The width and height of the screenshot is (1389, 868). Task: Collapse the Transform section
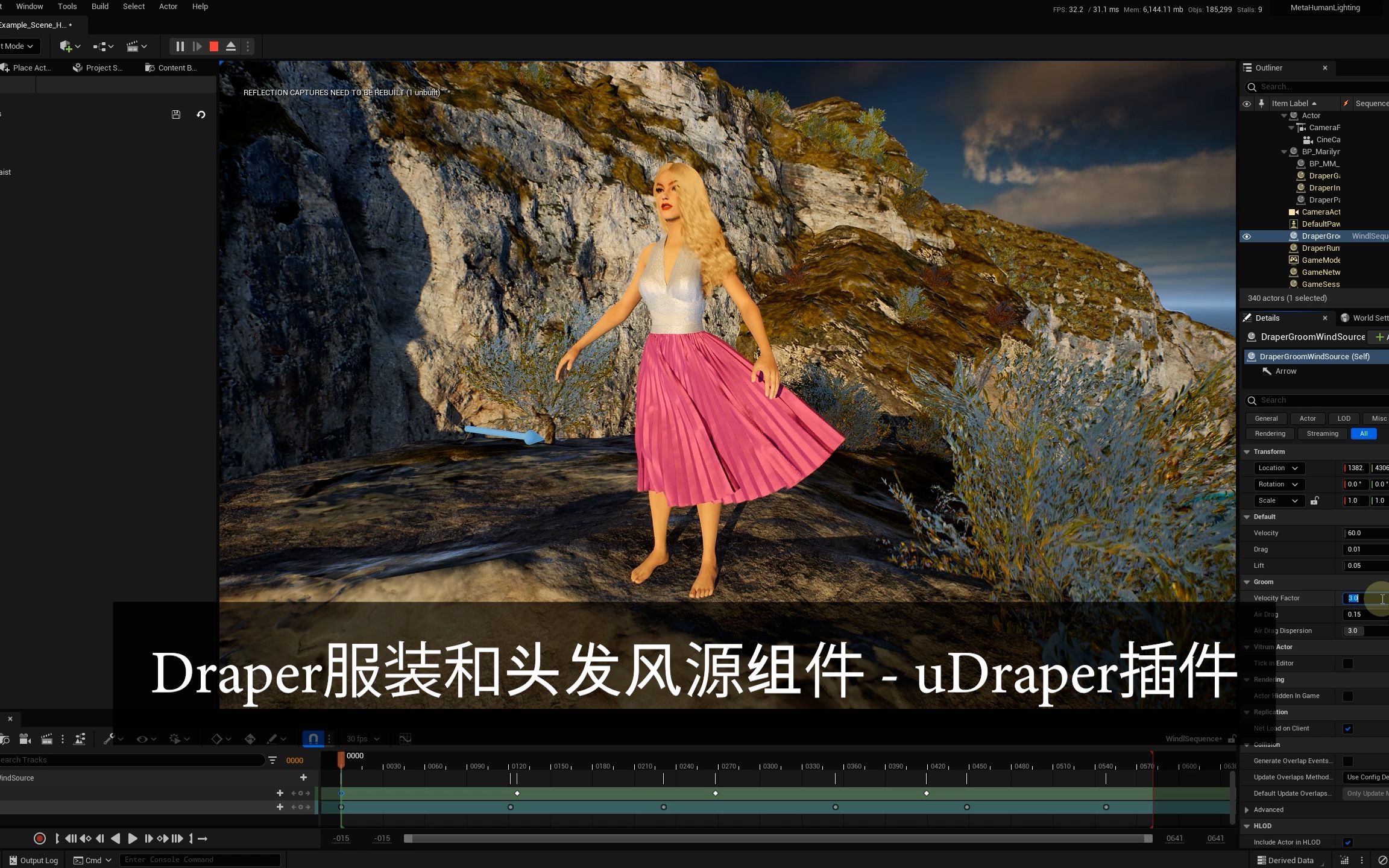click(x=1247, y=451)
